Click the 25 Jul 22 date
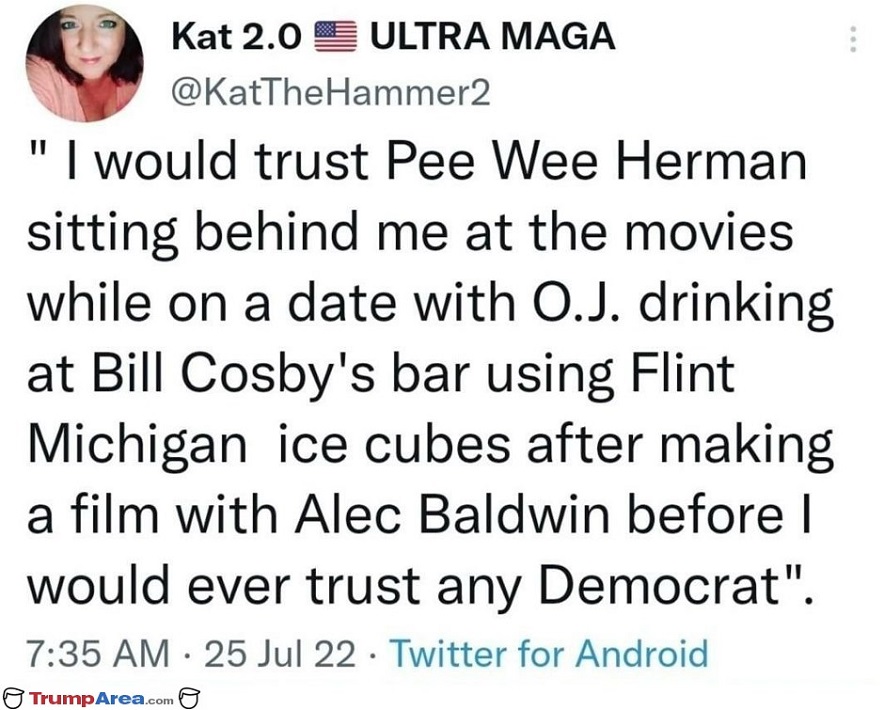 click(x=280, y=654)
